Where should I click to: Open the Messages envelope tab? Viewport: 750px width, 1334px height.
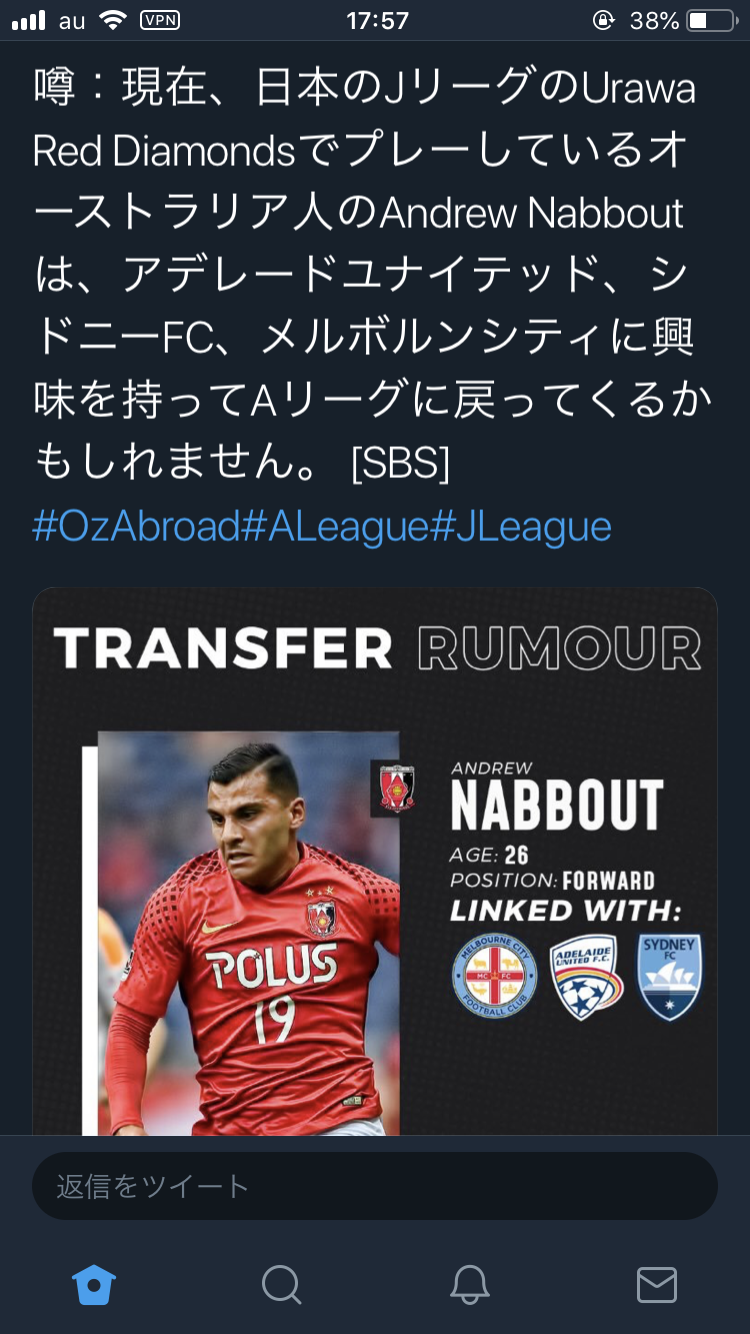coord(657,1284)
